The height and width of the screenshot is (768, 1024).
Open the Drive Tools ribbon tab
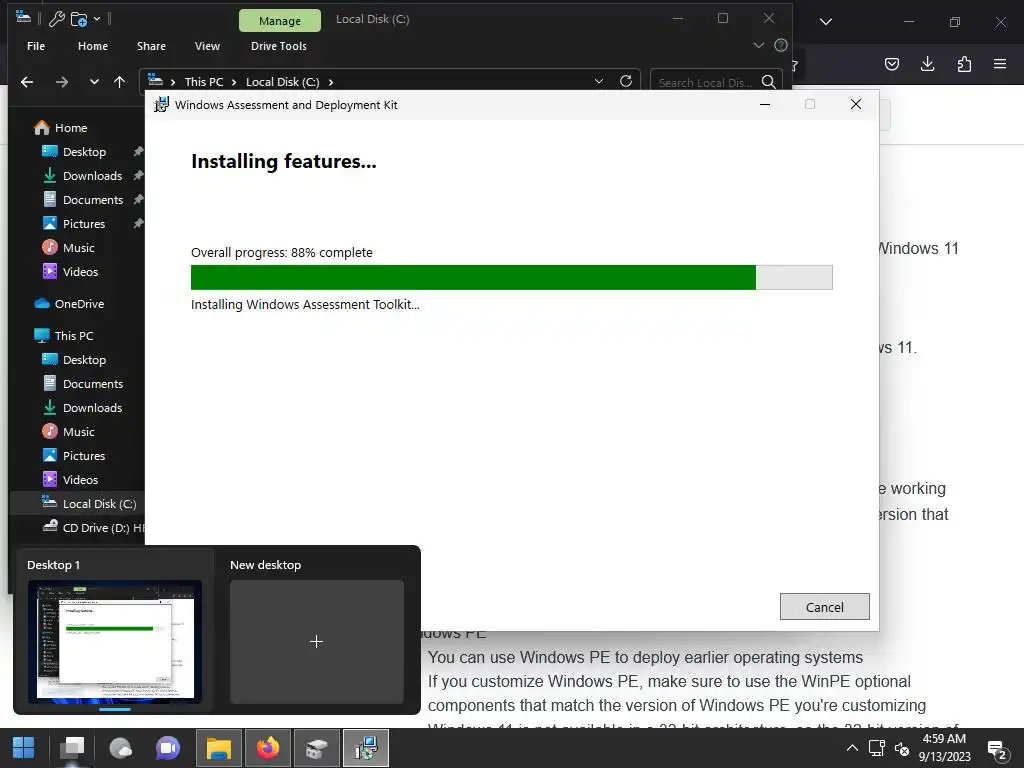tap(278, 46)
